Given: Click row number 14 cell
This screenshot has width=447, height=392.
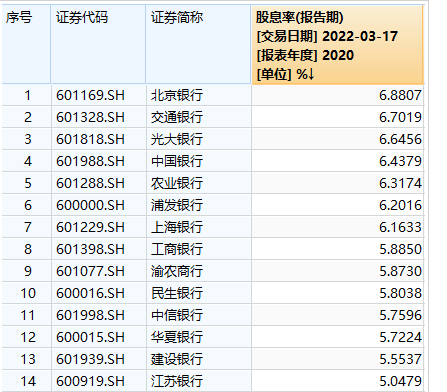Looking at the screenshot, I should coord(28,381).
